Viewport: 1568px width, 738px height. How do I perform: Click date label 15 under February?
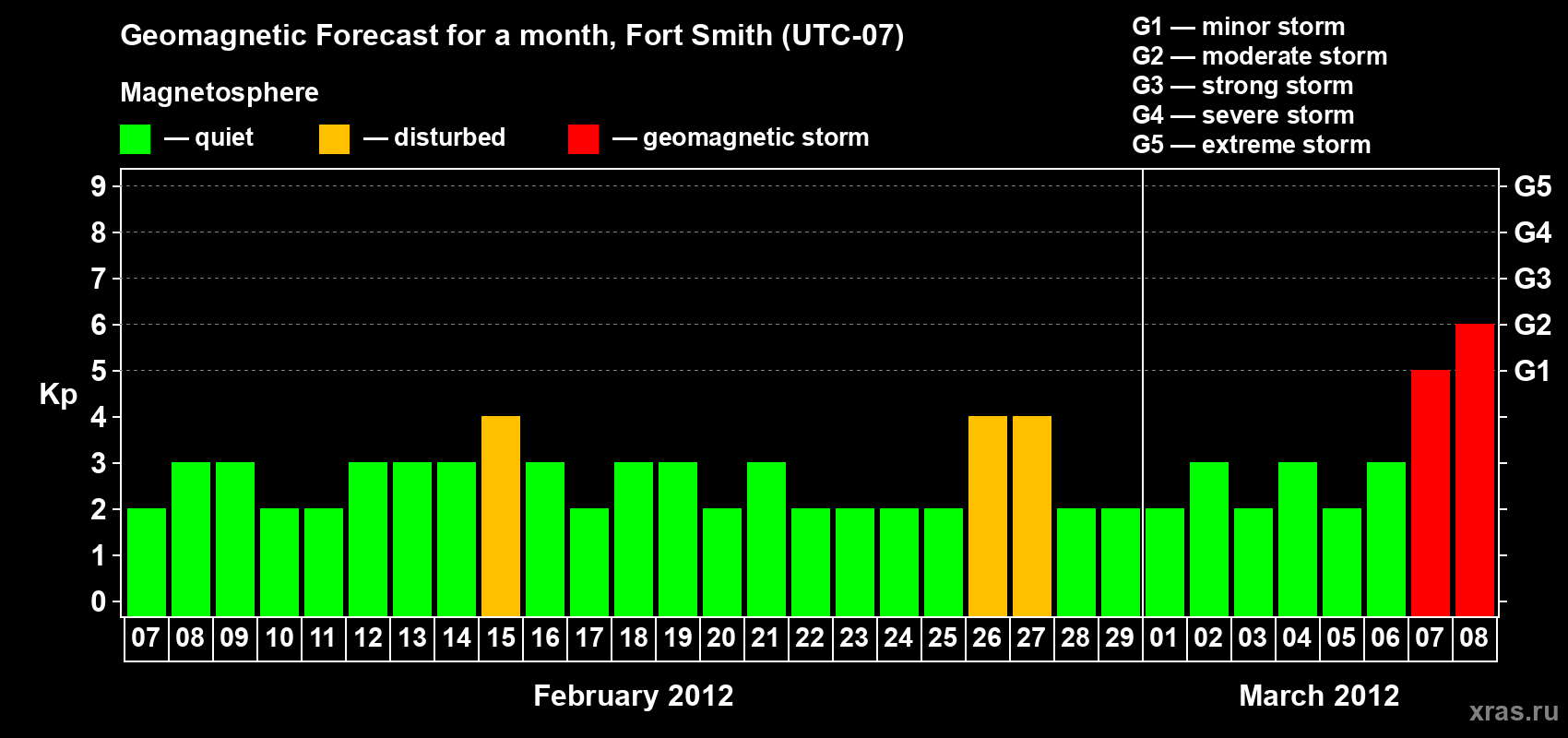click(501, 637)
